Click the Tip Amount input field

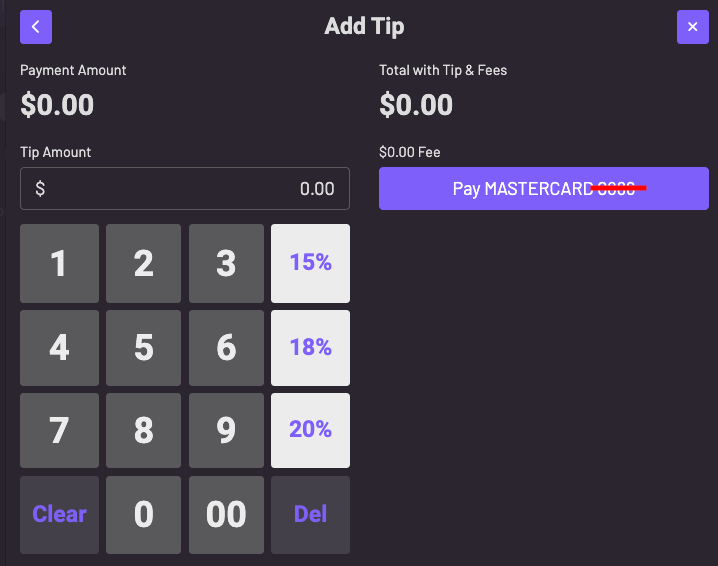point(185,188)
